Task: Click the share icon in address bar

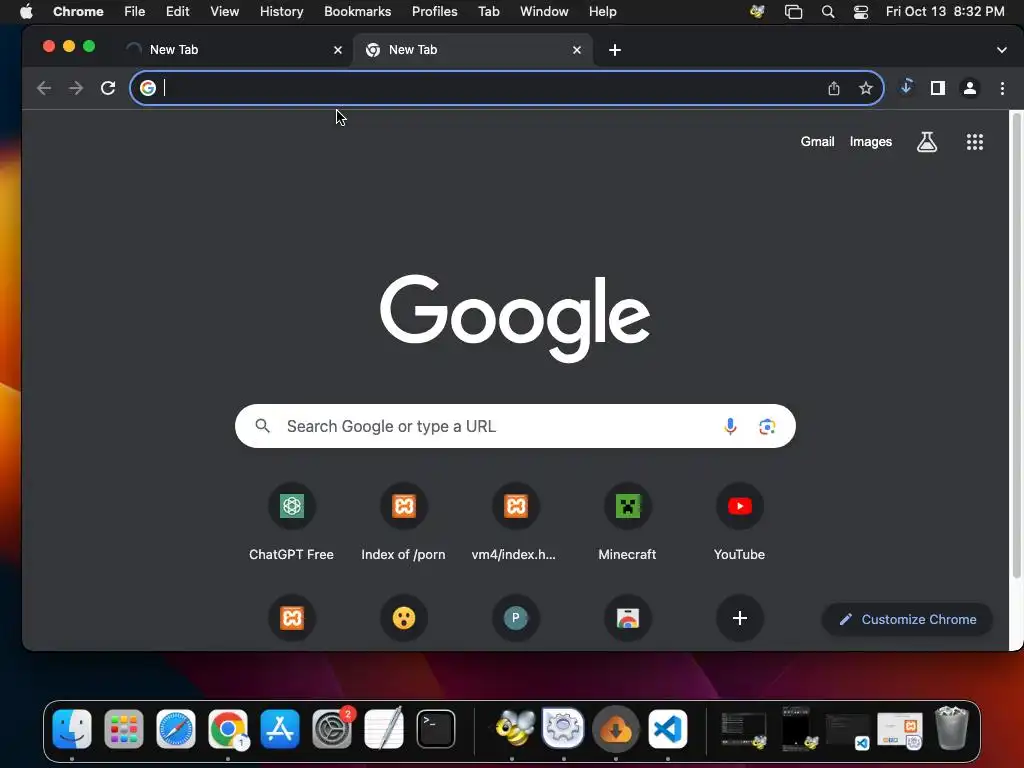Action: click(x=834, y=88)
